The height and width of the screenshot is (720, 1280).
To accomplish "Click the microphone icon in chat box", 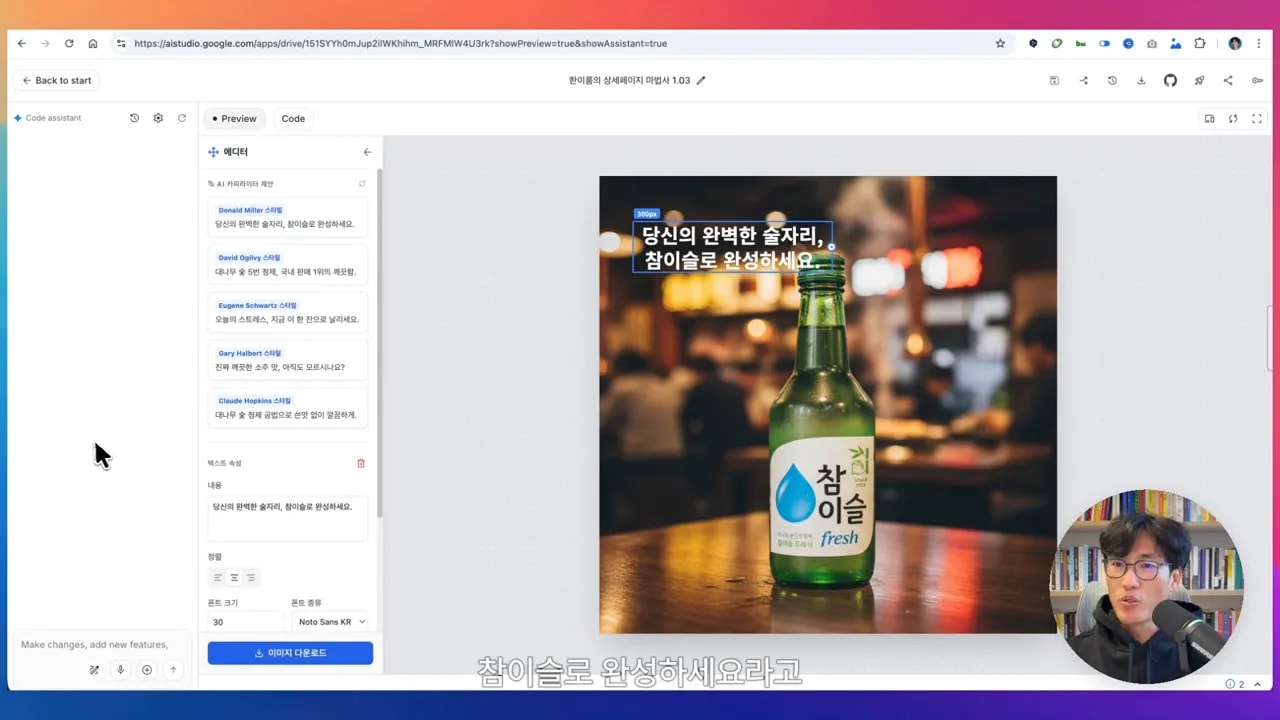I will tap(120, 670).
